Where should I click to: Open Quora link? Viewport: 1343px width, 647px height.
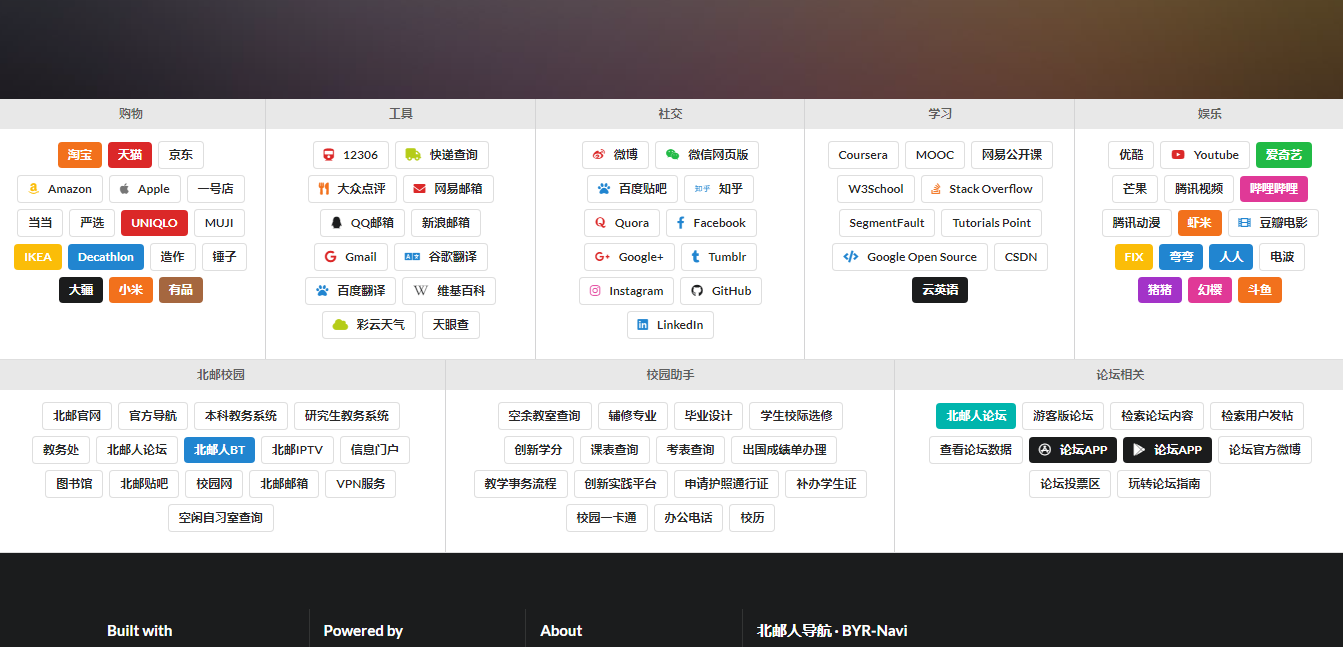622,223
